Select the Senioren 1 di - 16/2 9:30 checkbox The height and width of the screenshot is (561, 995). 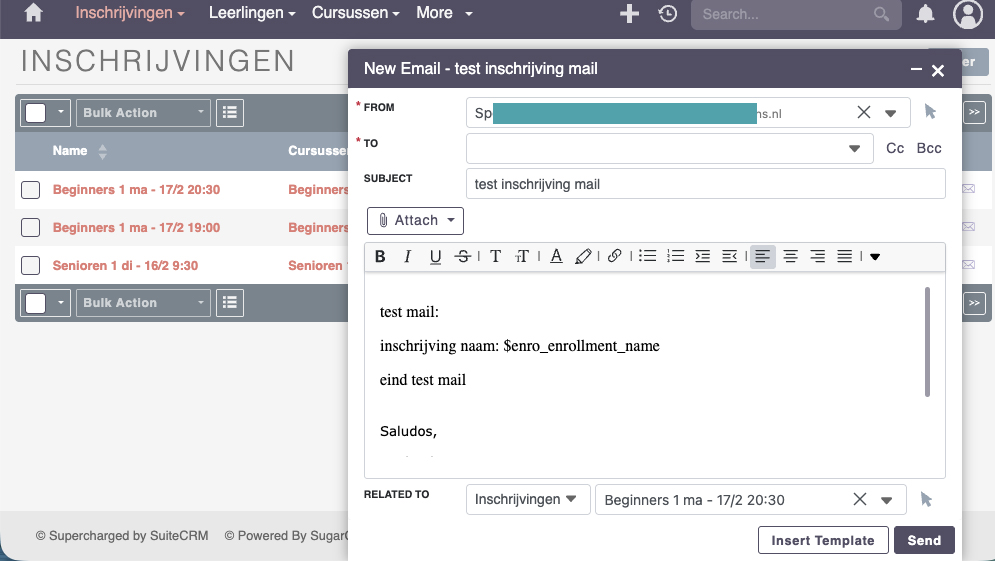point(31,265)
